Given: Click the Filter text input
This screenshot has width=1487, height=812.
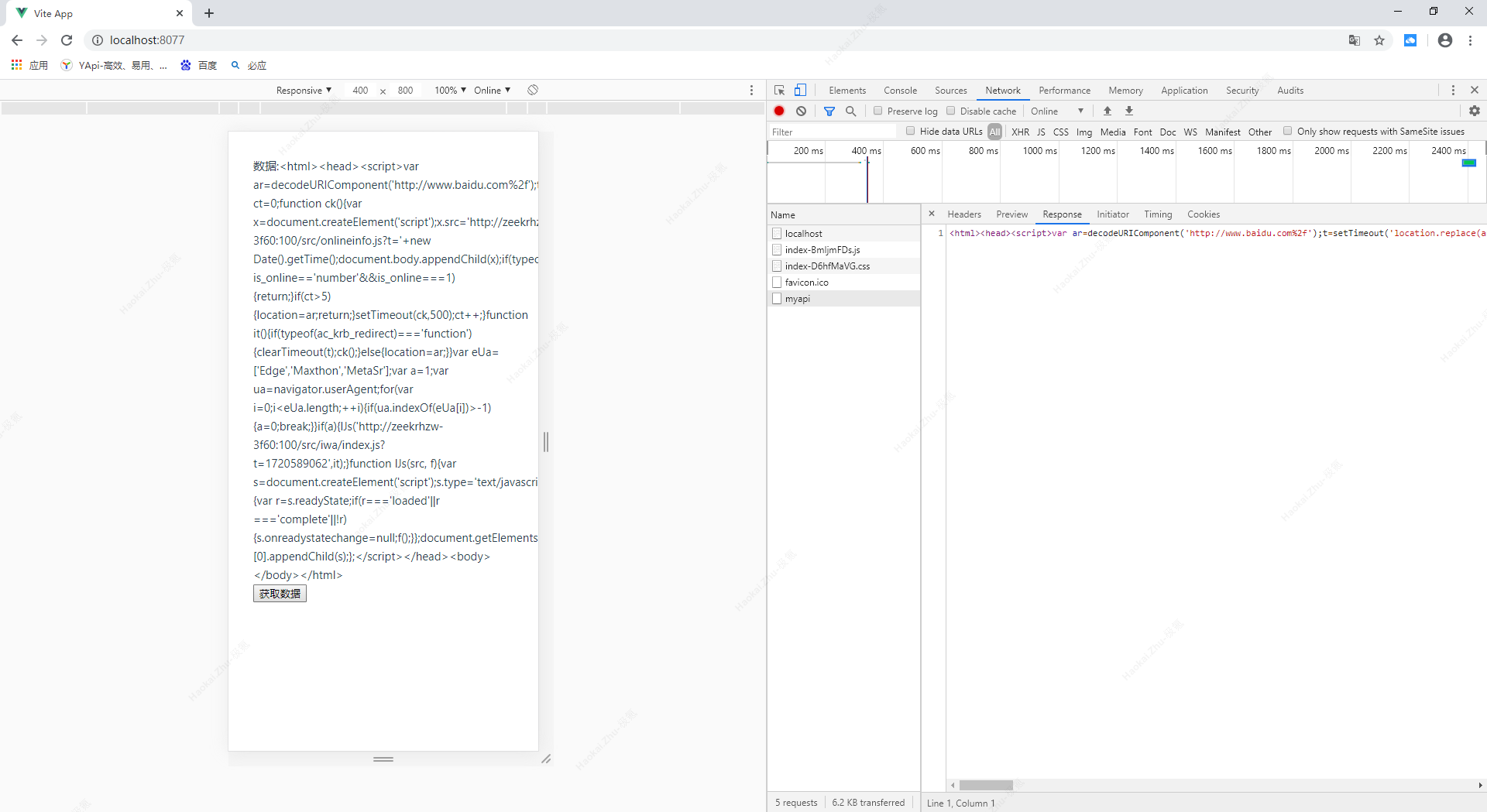Looking at the screenshot, I should pos(833,132).
